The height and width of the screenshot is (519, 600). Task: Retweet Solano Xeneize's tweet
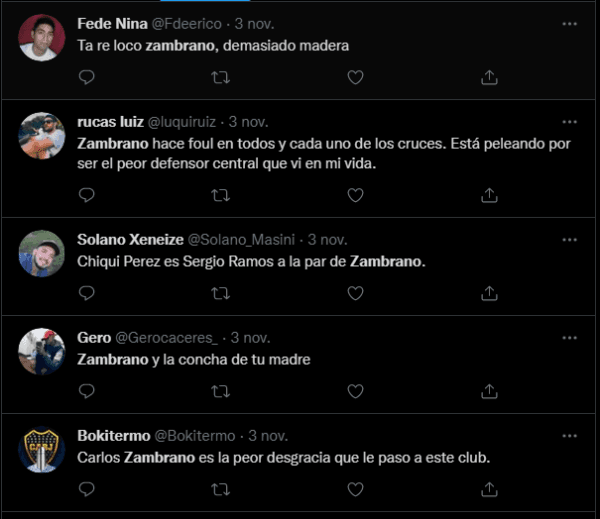coord(220,293)
